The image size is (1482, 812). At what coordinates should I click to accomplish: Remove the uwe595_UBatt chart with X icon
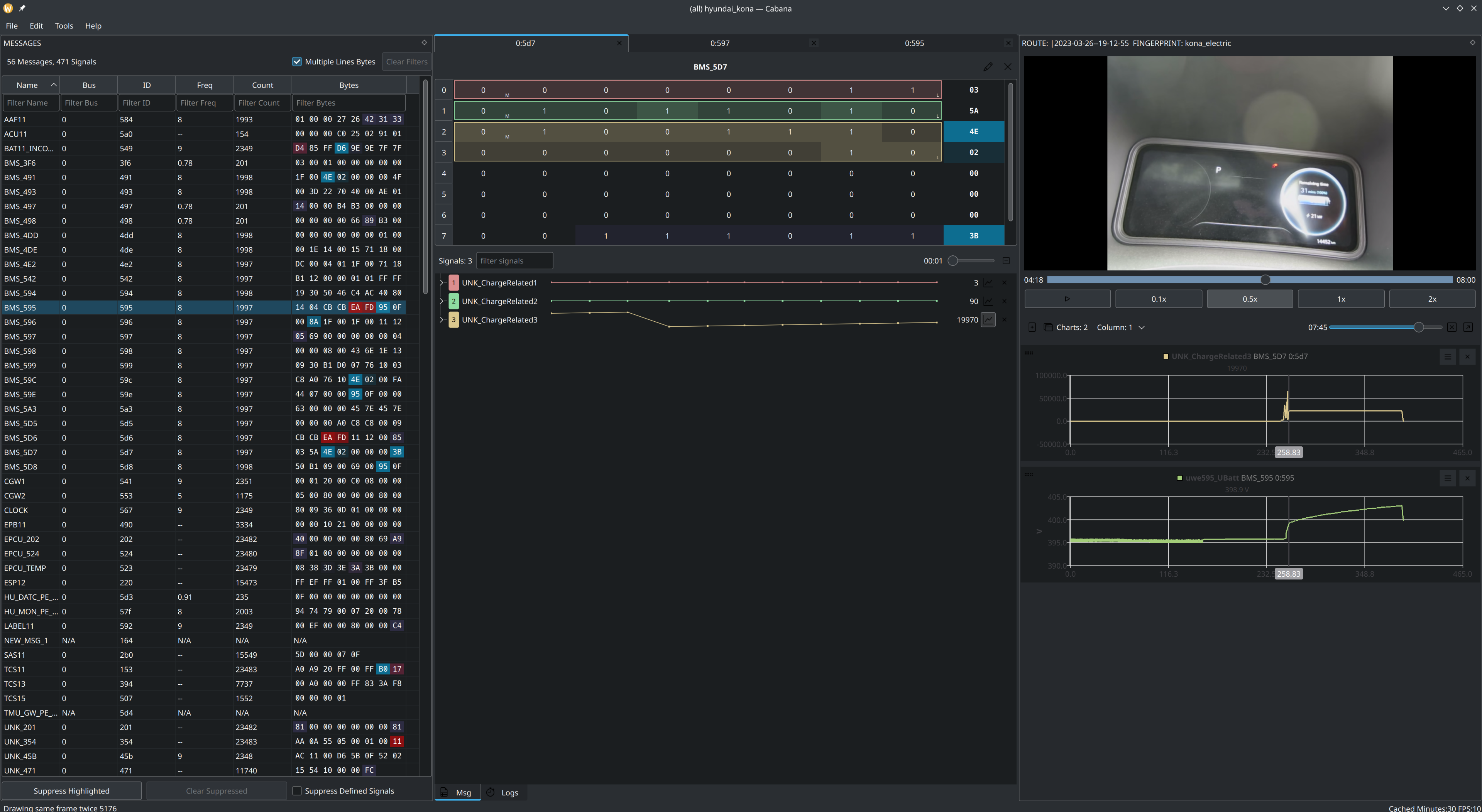(1467, 478)
